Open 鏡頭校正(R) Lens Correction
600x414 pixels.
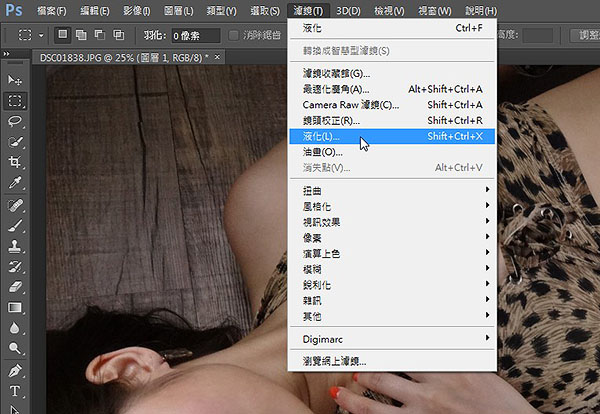pos(392,121)
